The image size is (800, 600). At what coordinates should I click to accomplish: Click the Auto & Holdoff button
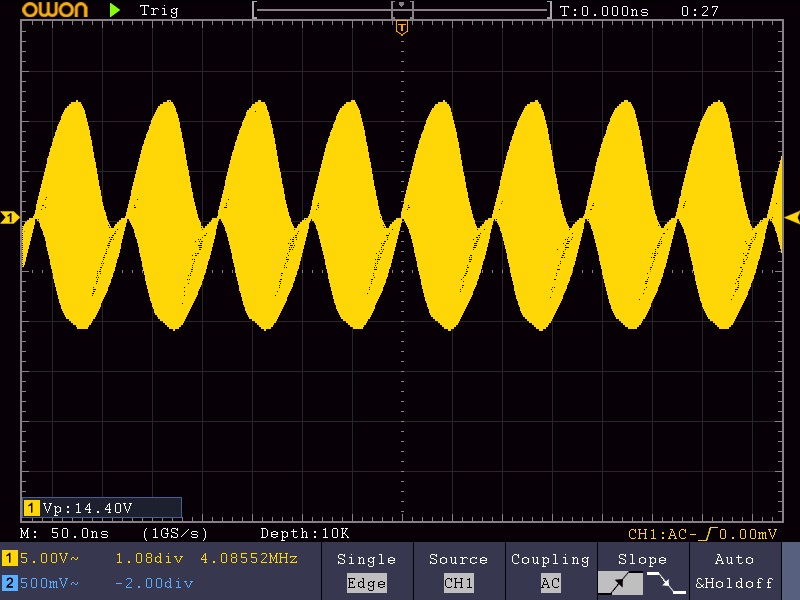pos(734,571)
